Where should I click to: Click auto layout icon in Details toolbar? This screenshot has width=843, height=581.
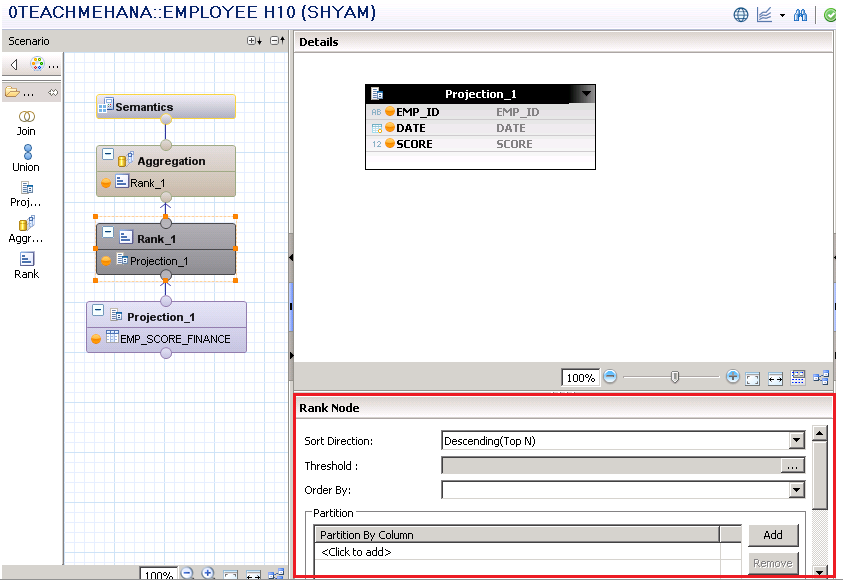tap(821, 378)
